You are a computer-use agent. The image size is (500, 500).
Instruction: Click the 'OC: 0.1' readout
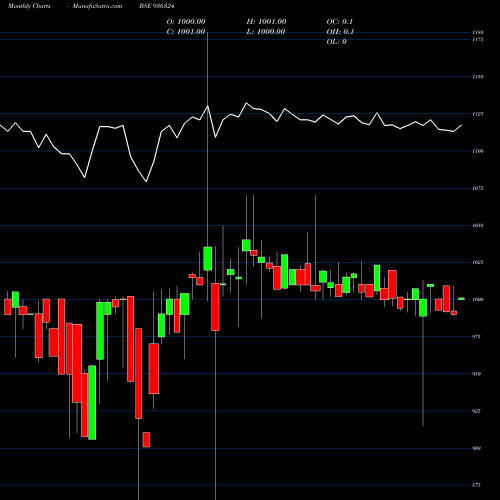point(340,22)
